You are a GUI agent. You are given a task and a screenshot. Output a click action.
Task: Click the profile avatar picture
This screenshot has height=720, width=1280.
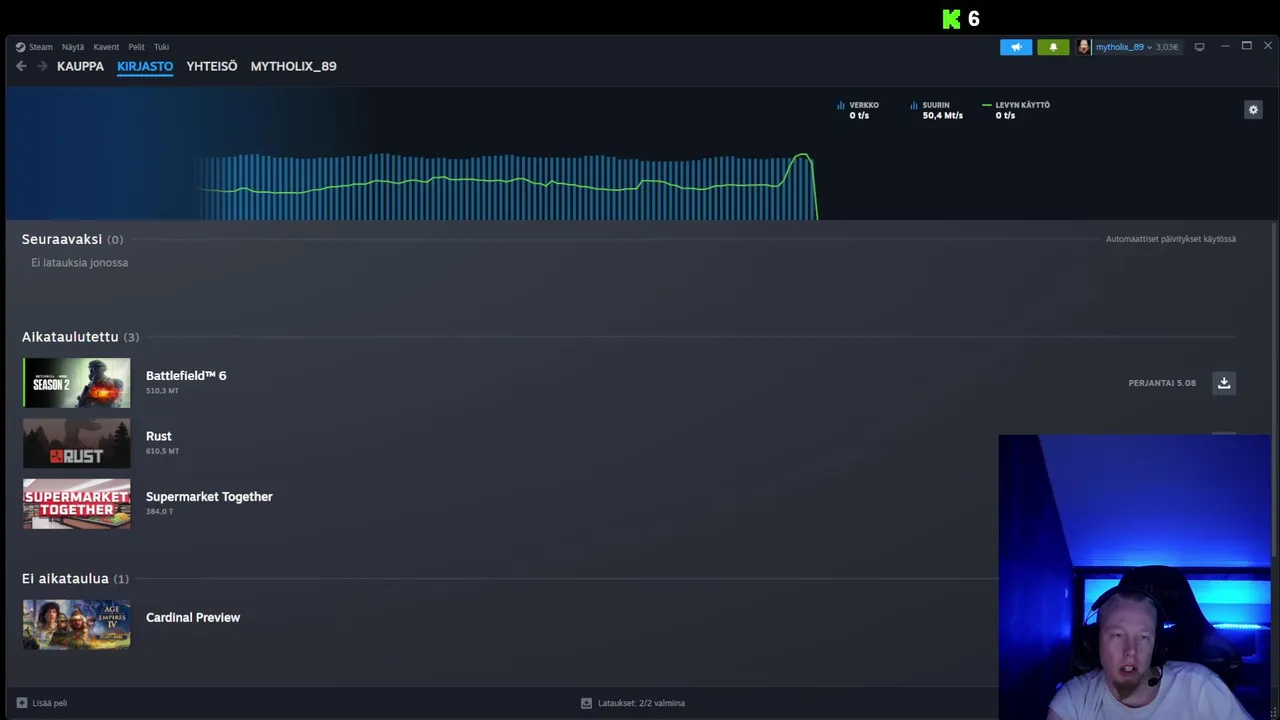point(1084,47)
